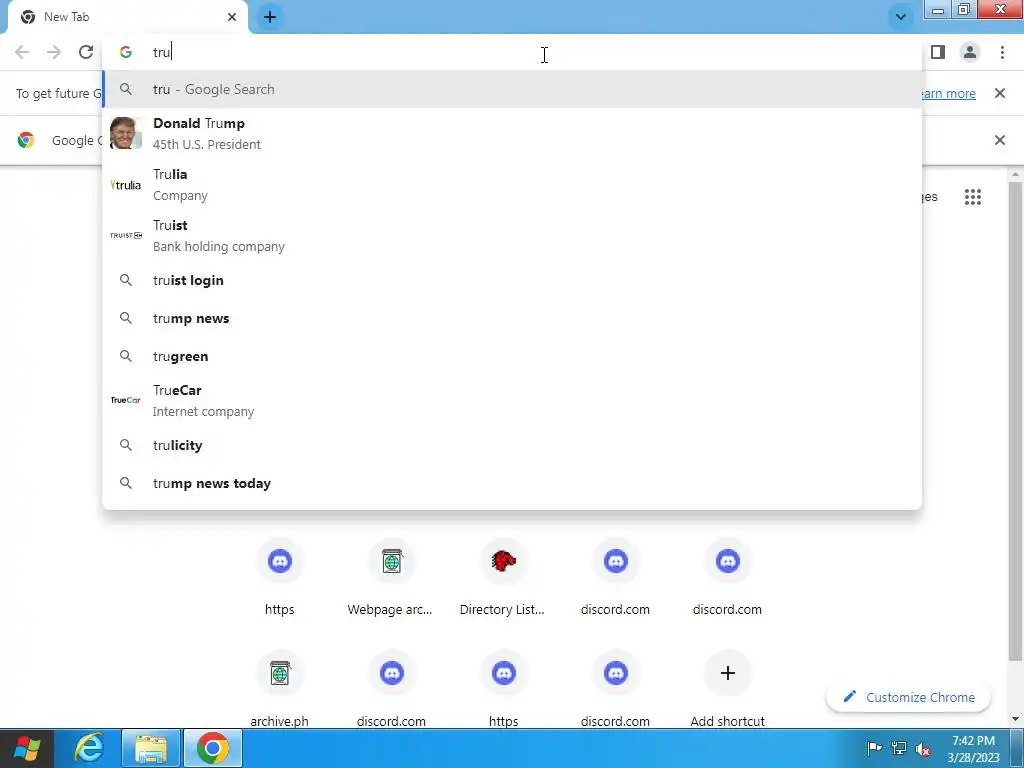Choose the Donald Trump suggestion
Image resolution: width=1024 pixels, height=768 pixels.
click(512, 134)
